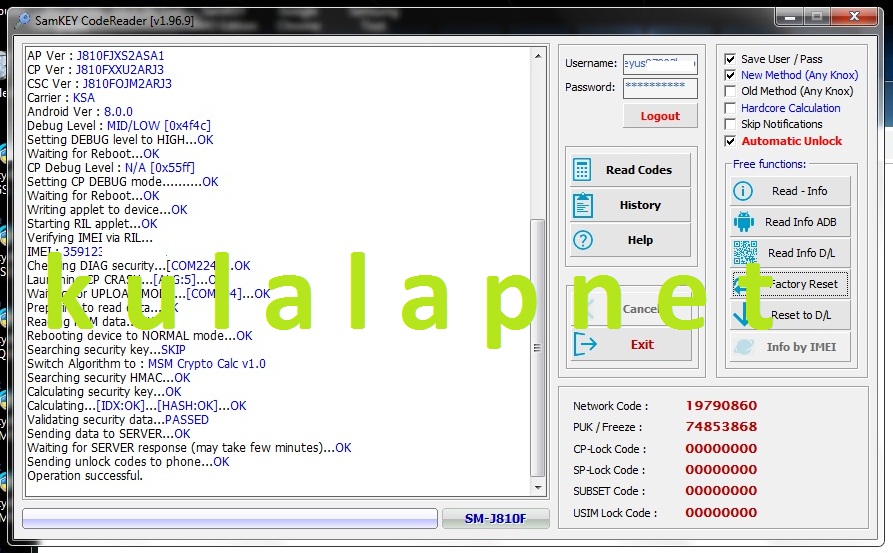Click CSC Ver J810FOJM2ARJ3 log line
Image resolution: width=893 pixels, height=553 pixels.
point(99,84)
